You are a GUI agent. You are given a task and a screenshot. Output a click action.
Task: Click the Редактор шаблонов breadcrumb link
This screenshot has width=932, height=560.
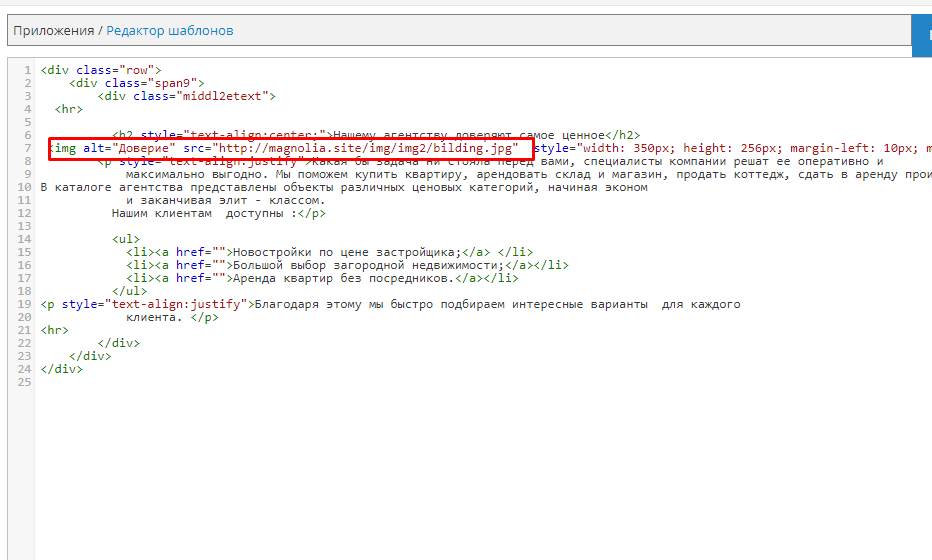(x=169, y=31)
